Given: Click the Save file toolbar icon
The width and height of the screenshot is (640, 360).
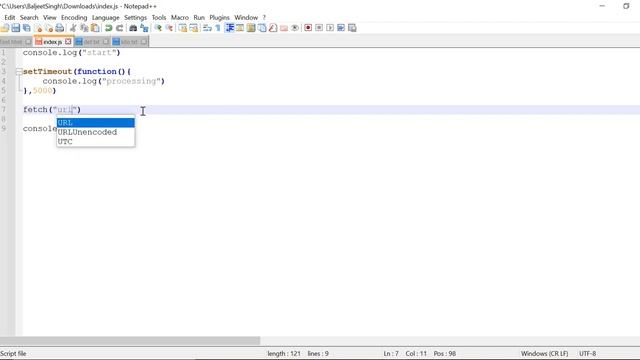Looking at the screenshot, I should click(16, 28).
